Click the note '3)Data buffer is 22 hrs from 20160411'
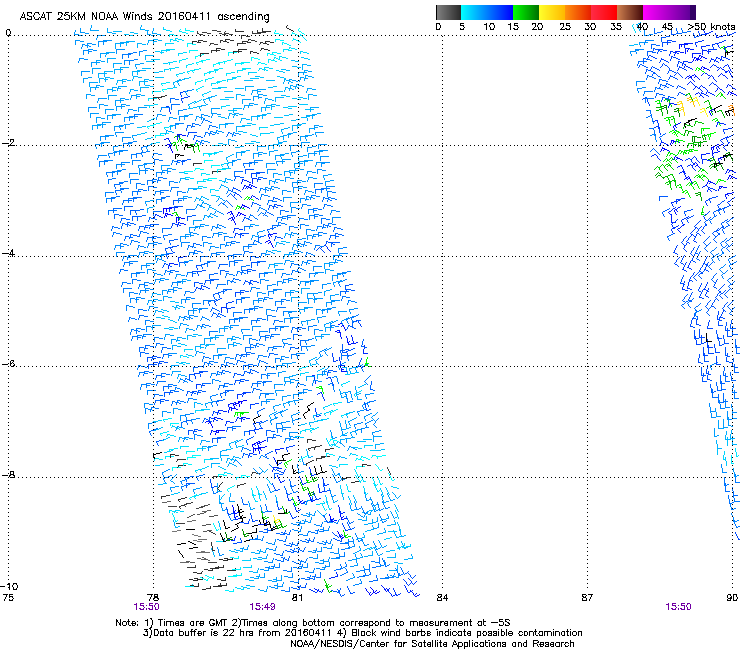Screen dimensions: 740x650 click(238, 633)
